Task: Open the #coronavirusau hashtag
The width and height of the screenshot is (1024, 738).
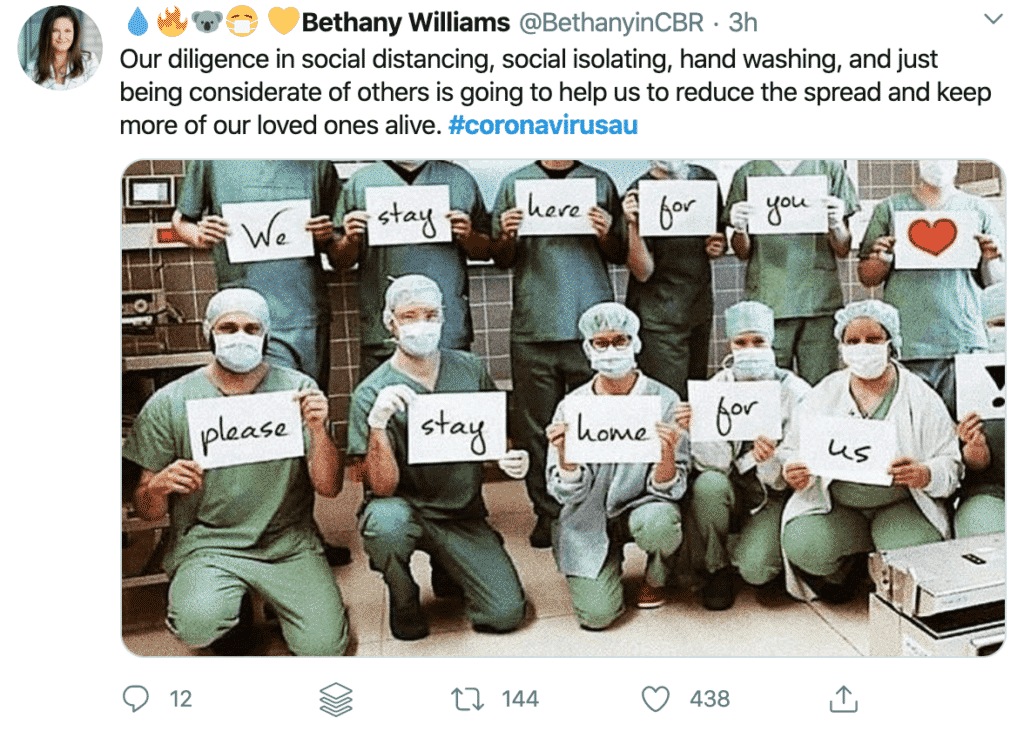Action: (x=543, y=127)
